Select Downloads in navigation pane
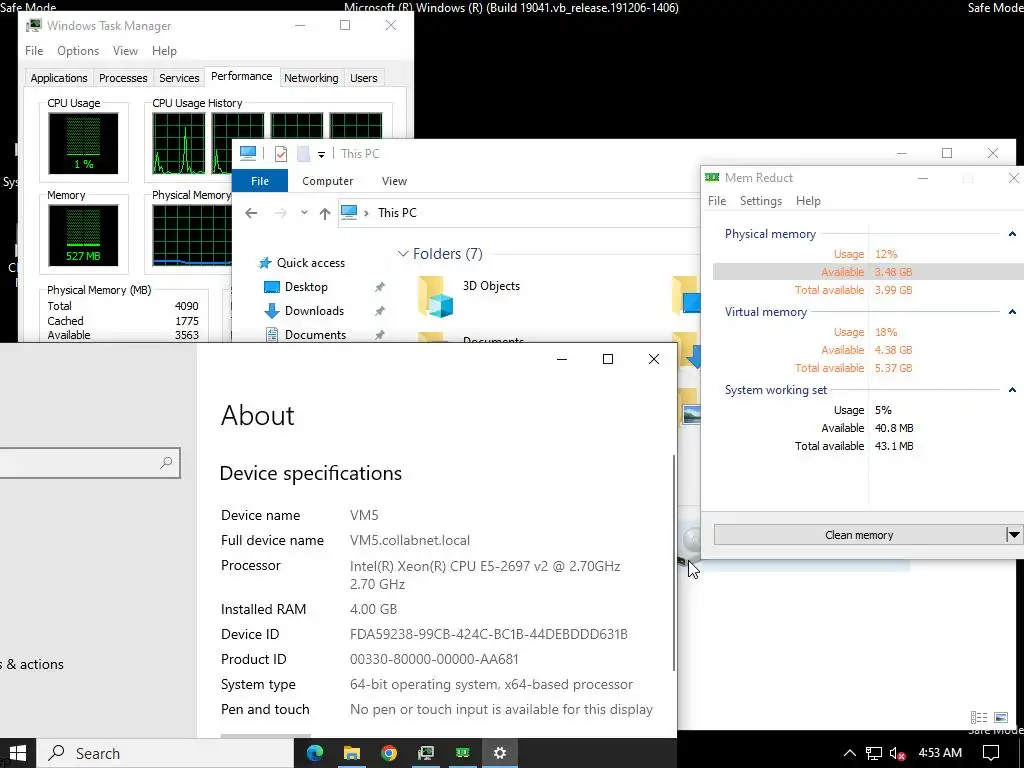 [314, 311]
